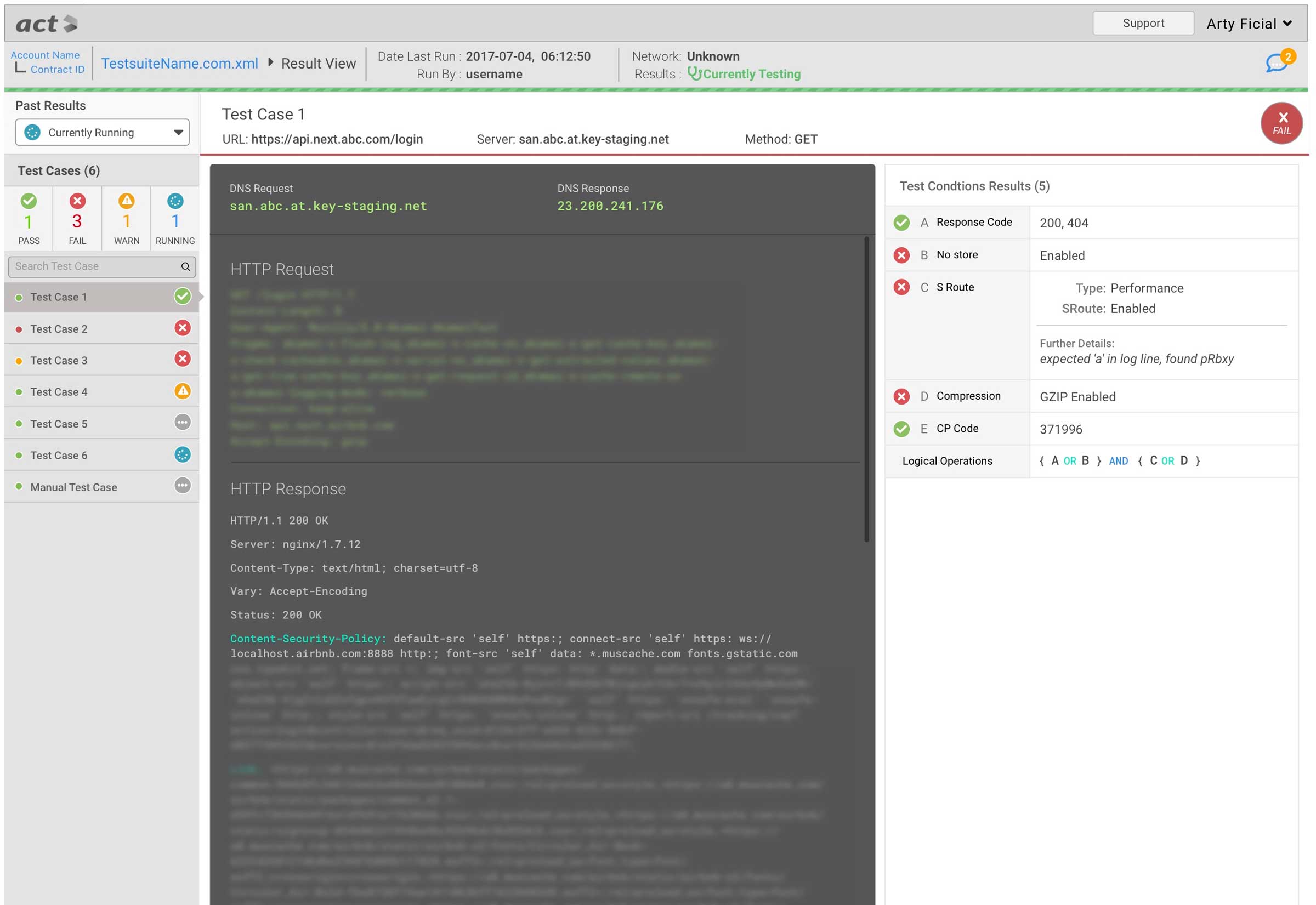This screenshot has width=1316, height=905.
Task: Click the red FAIL status badge
Action: coord(1281,123)
